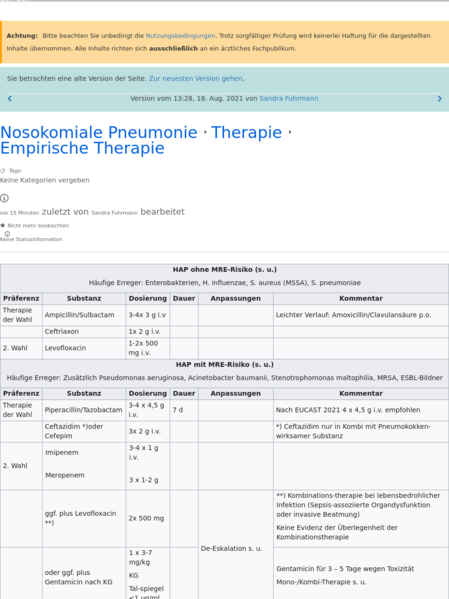Open Sandra Fuhrmann user link in version bar
The height and width of the screenshot is (599, 449).
point(289,98)
